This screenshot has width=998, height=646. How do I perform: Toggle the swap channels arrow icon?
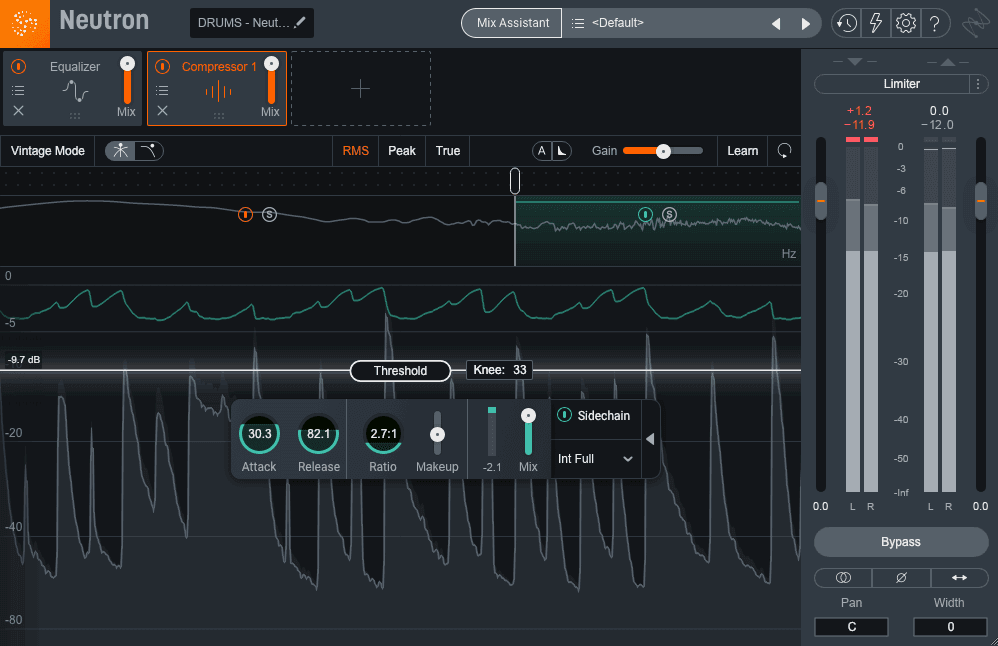tap(959, 577)
